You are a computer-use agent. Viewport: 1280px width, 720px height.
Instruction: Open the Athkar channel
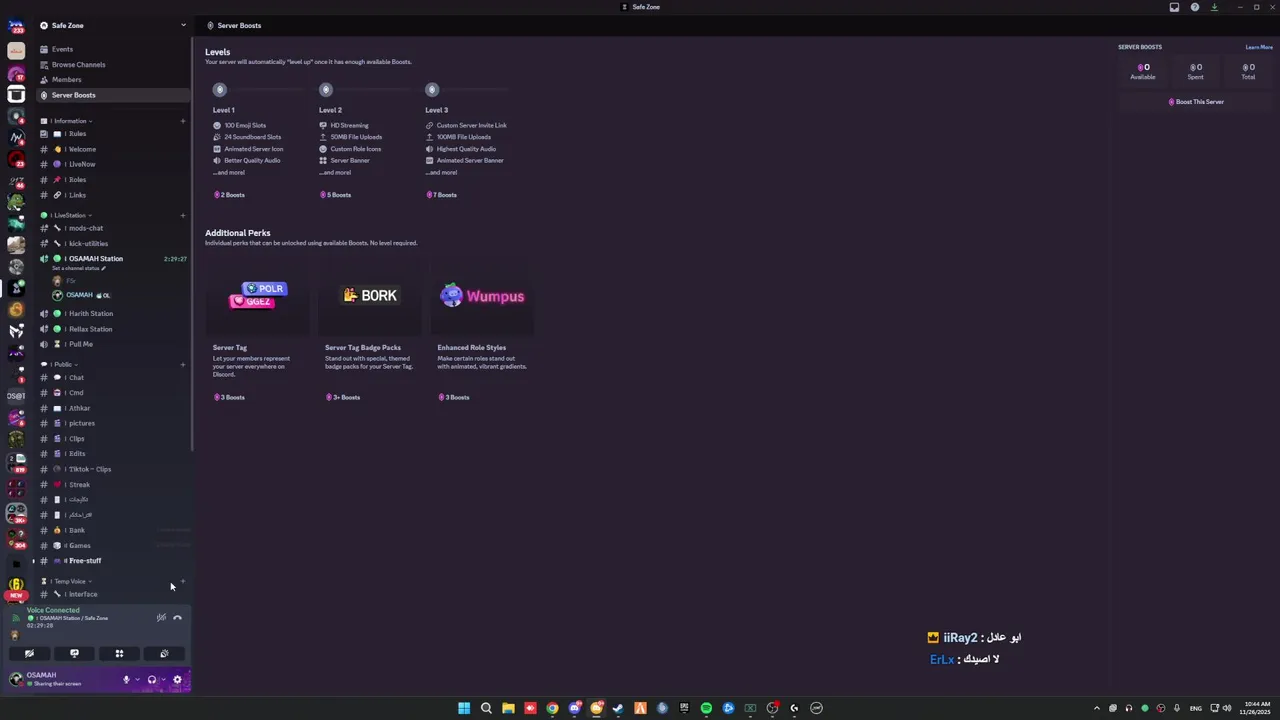pyautogui.click(x=113, y=408)
